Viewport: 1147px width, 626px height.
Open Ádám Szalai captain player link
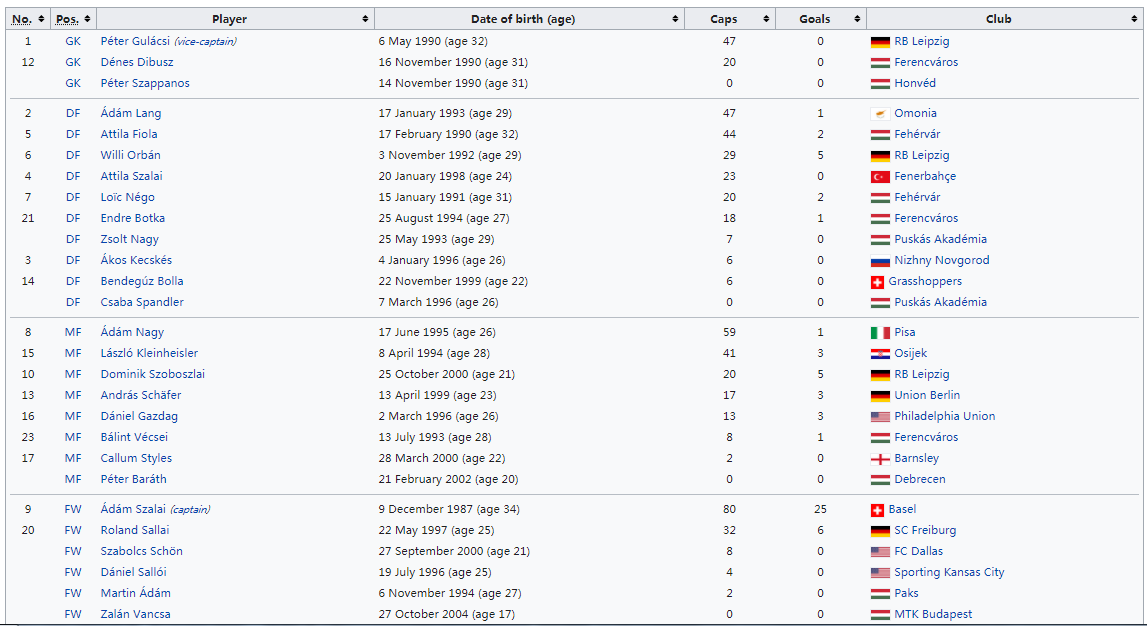[133, 509]
